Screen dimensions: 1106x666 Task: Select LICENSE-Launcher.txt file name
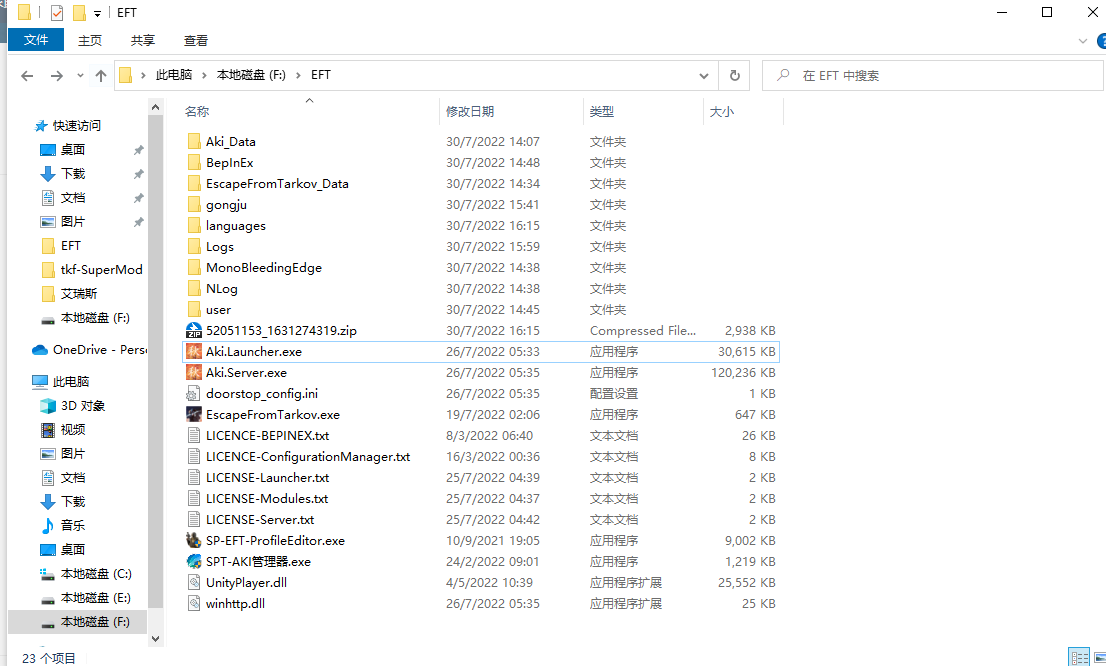click(x=267, y=478)
